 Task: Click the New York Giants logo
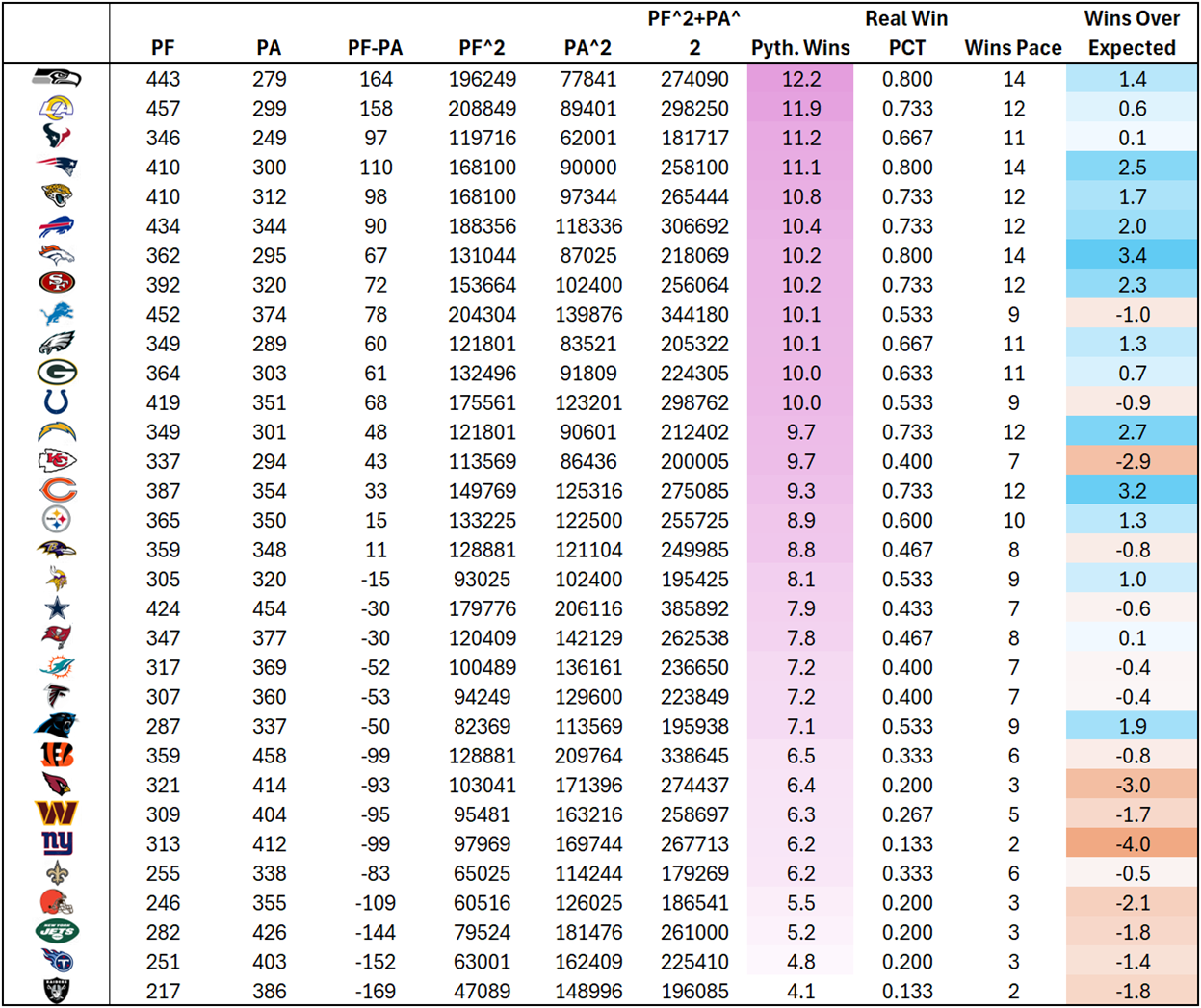[x=57, y=843]
